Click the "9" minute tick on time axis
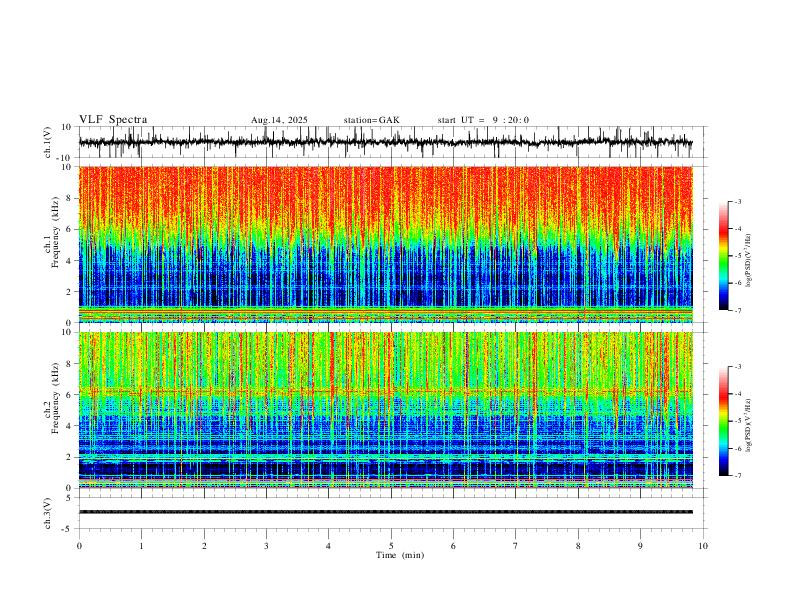Screen dimensions: 792x612 (x=640, y=546)
